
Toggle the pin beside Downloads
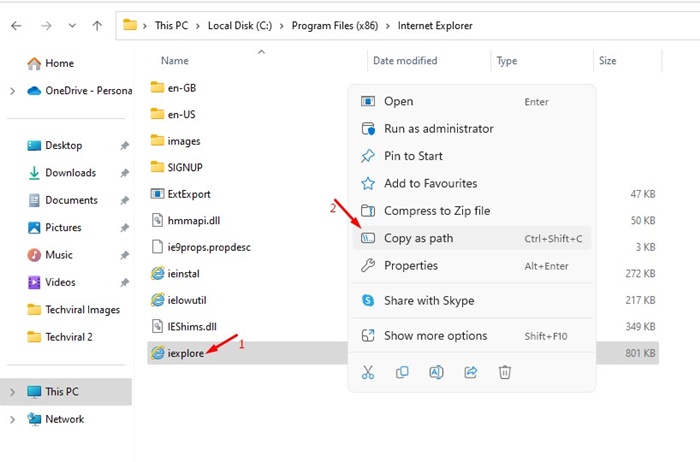(x=125, y=173)
